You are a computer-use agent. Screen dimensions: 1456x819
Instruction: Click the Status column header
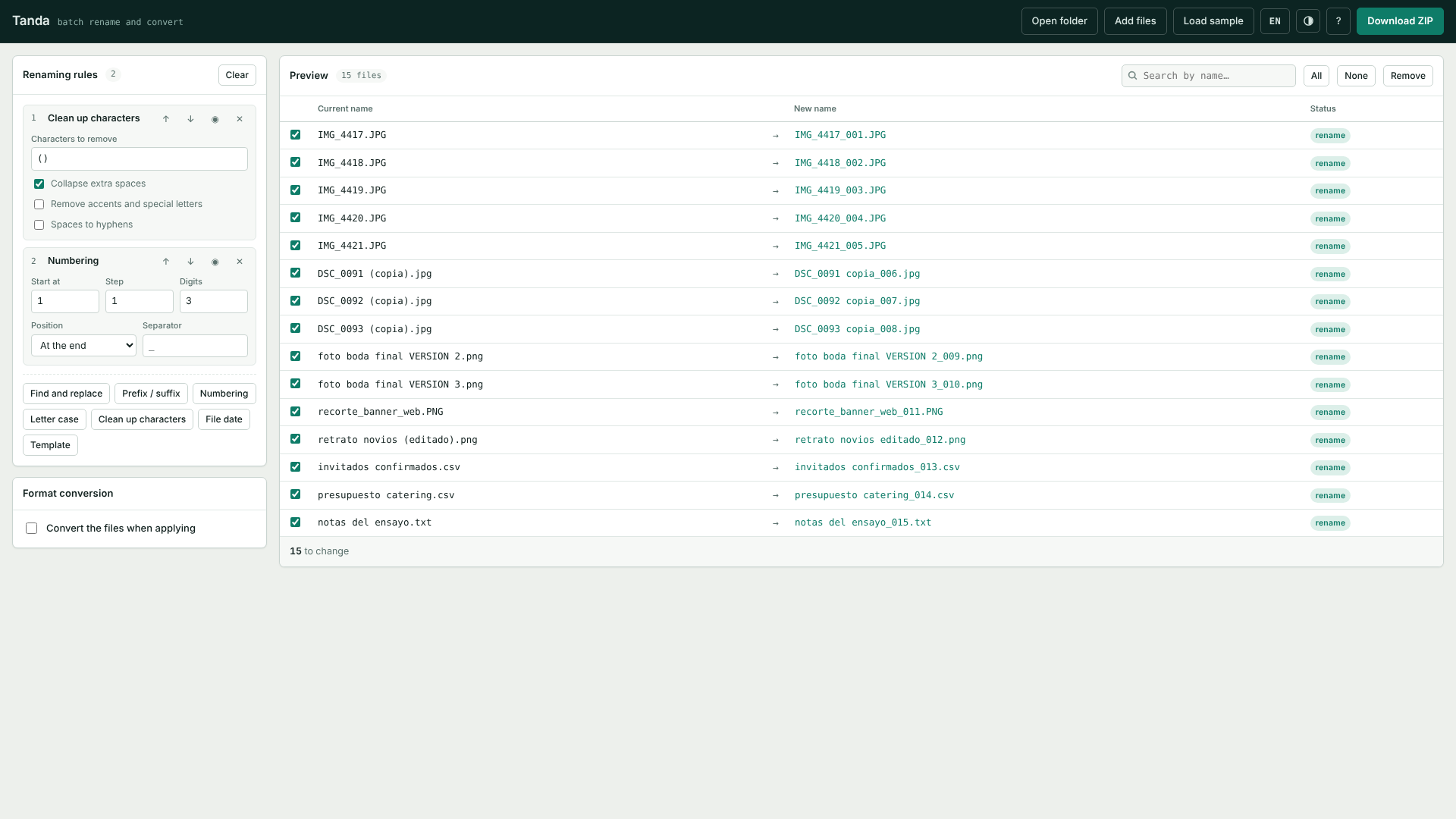[x=1323, y=109]
